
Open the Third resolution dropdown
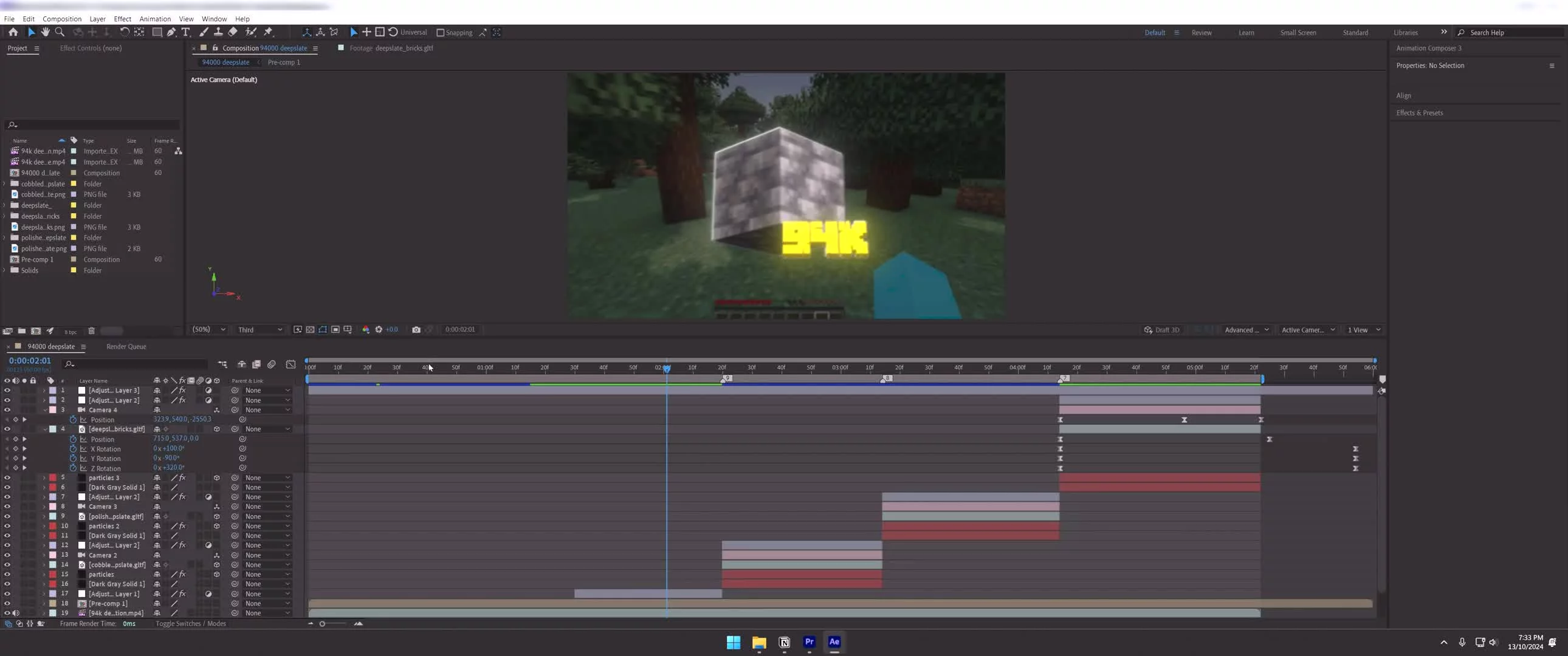click(x=260, y=330)
